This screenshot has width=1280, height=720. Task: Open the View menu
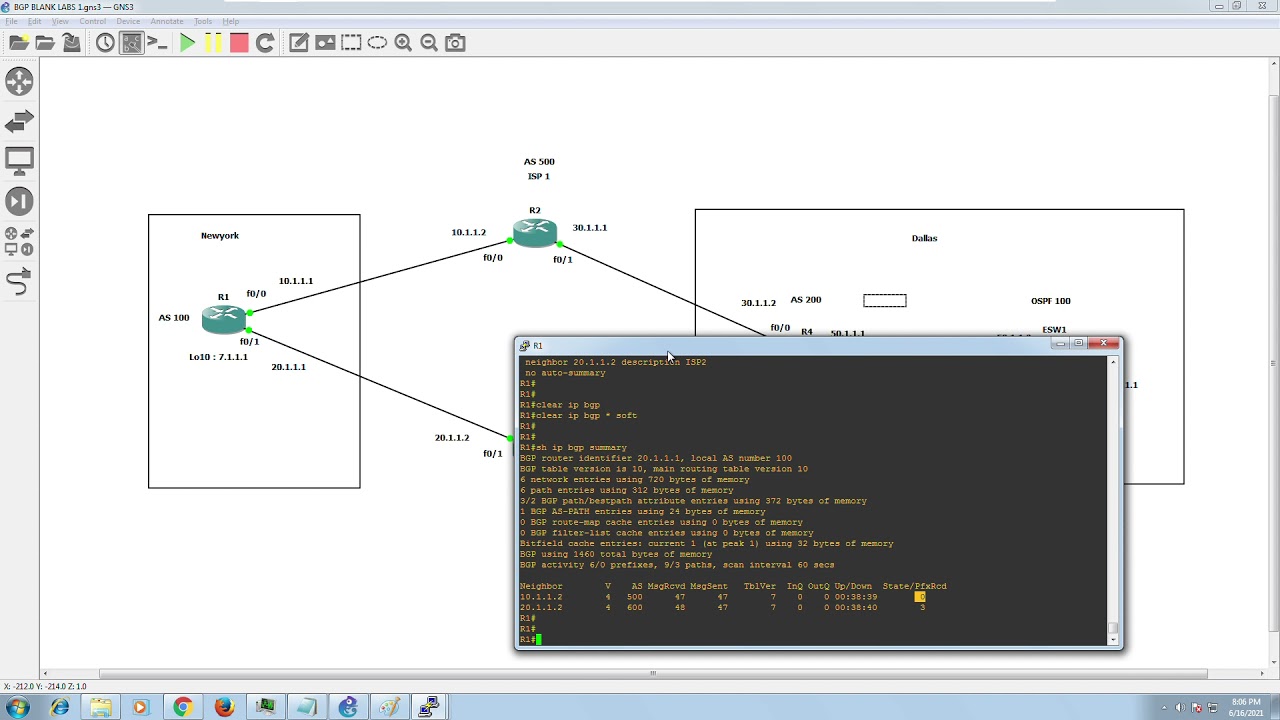60,21
